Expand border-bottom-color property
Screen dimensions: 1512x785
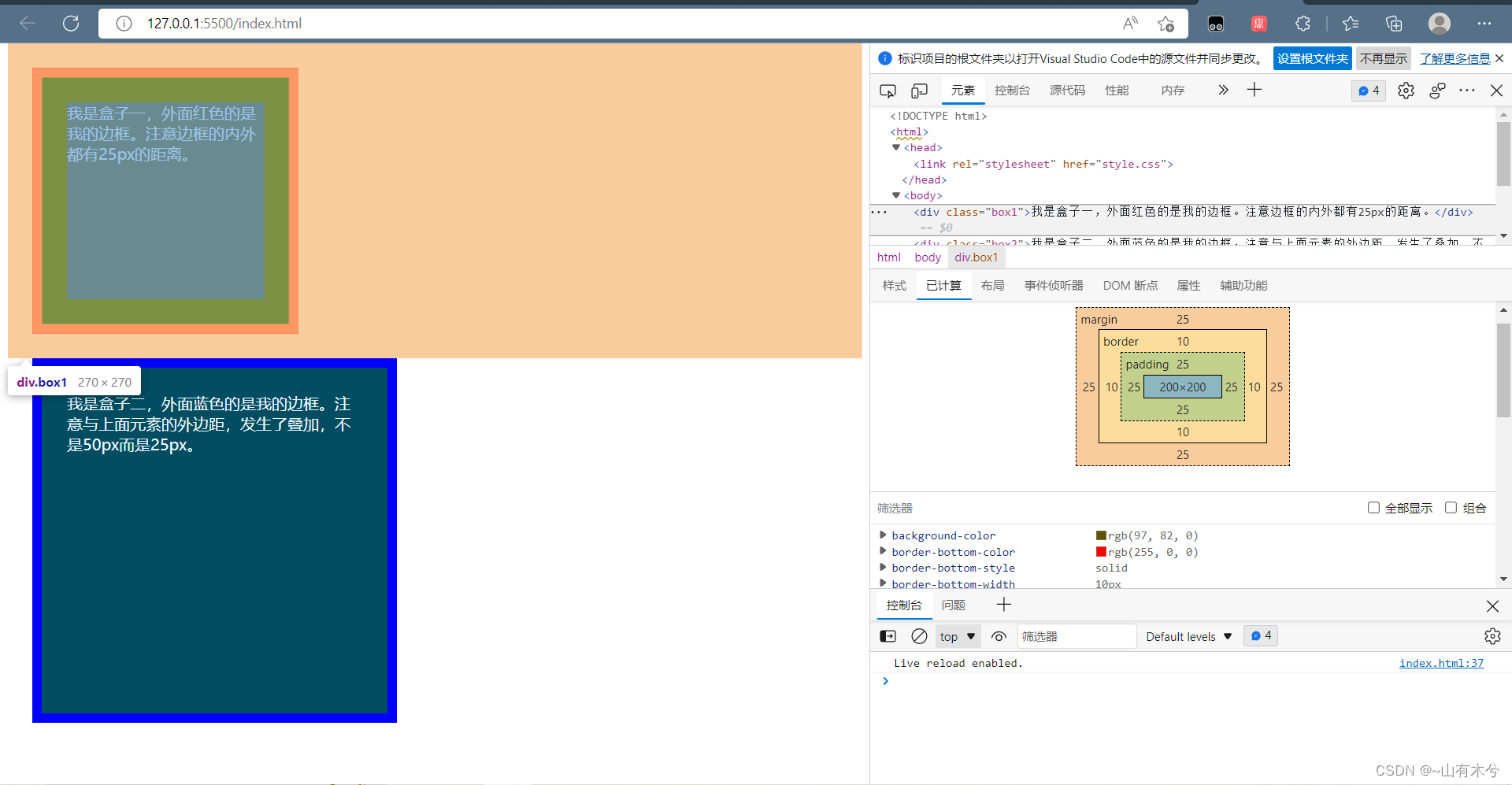(883, 552)
